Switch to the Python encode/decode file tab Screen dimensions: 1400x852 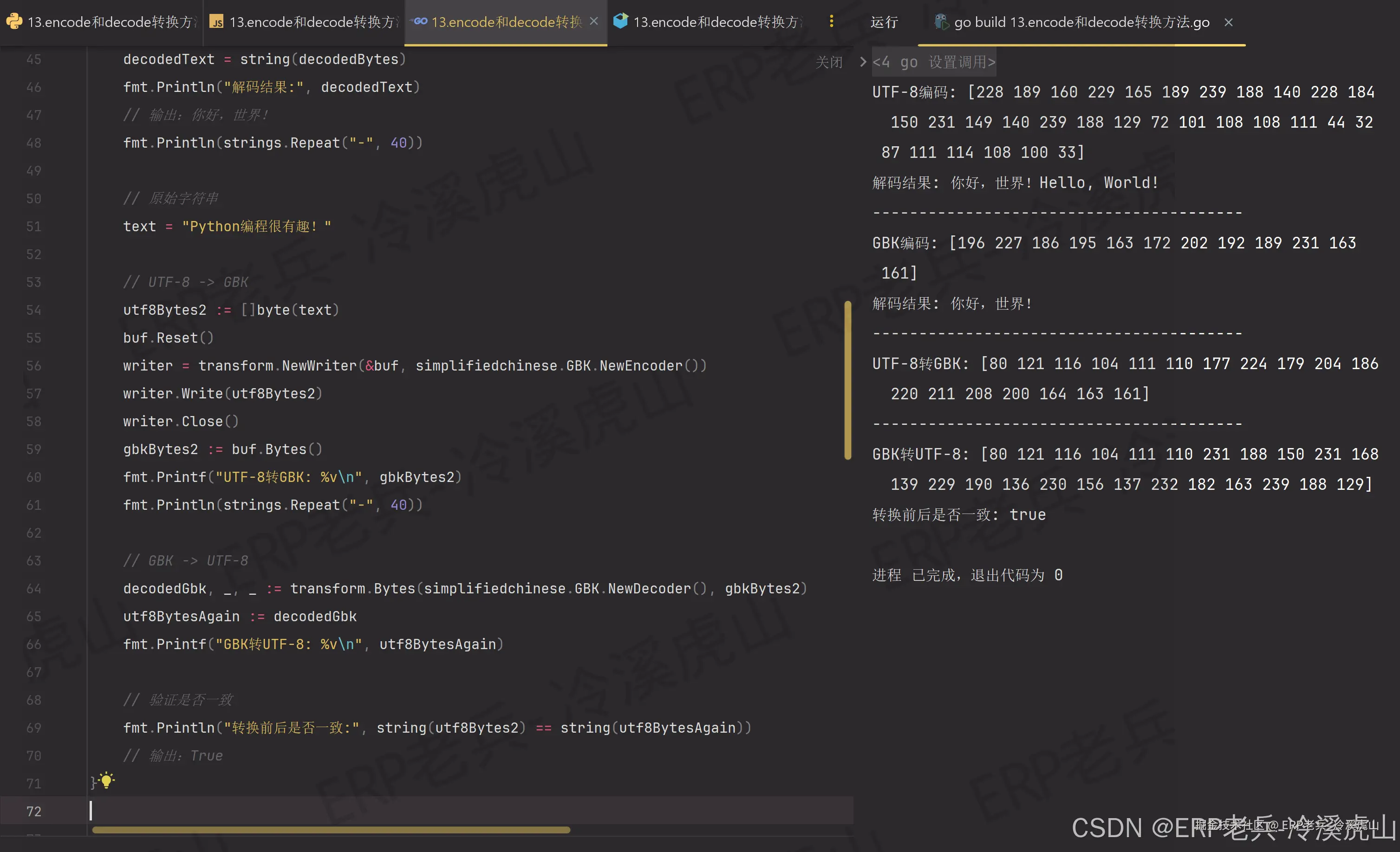click(x=111, y=22)
